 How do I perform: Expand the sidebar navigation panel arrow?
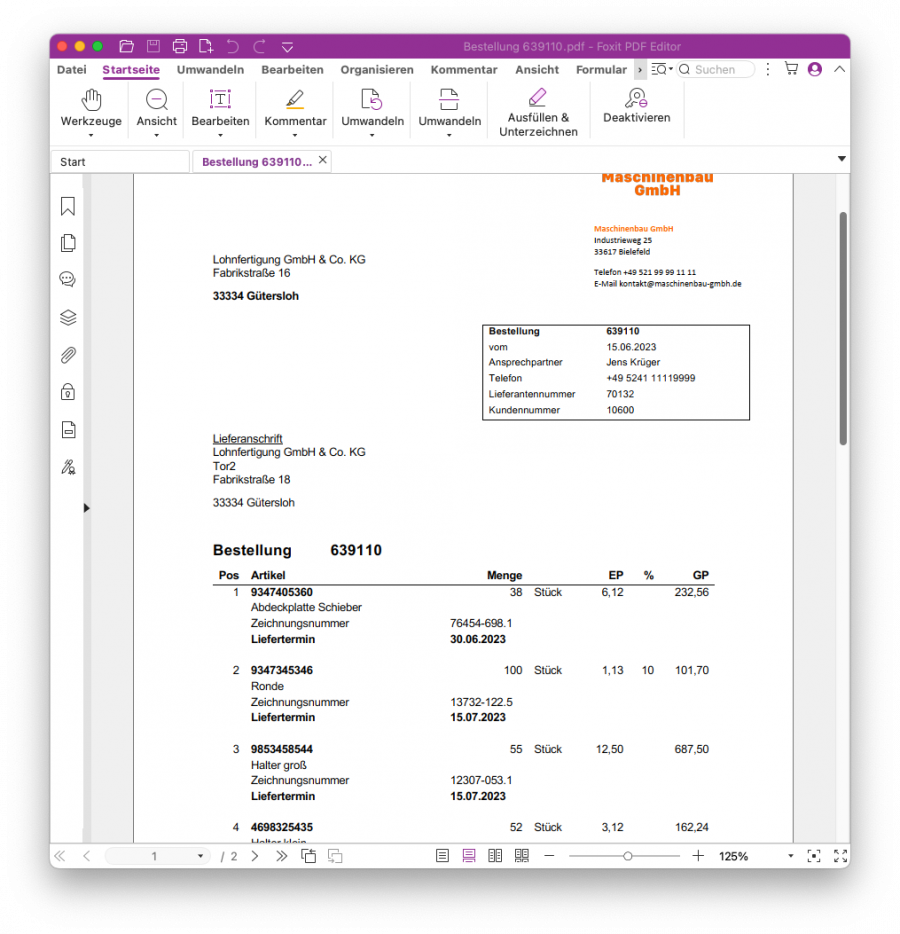[x=86, y=508]
